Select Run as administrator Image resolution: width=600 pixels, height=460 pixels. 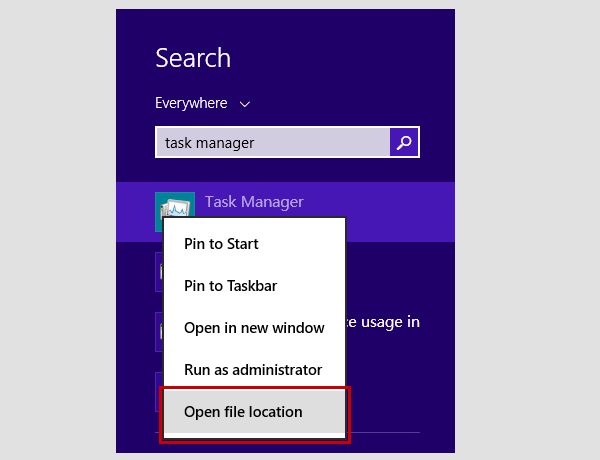(254, 370)
